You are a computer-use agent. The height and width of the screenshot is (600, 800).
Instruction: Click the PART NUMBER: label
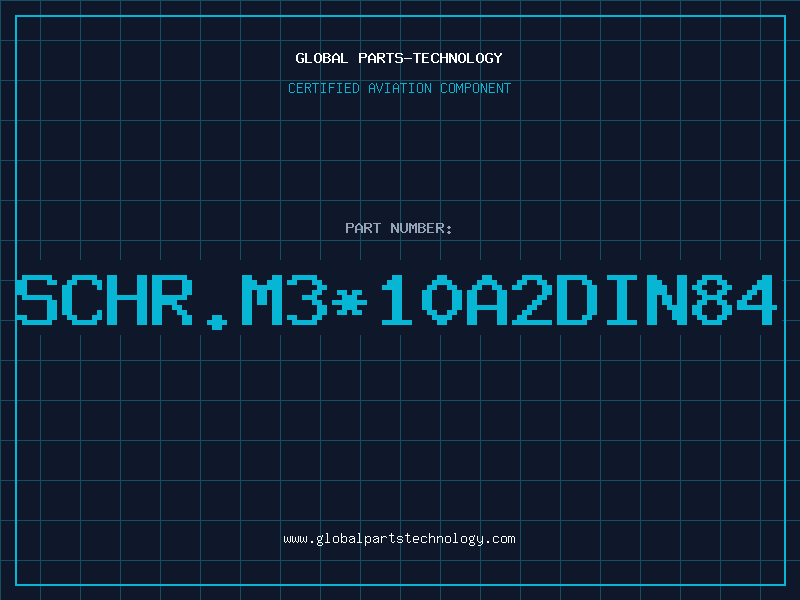tap(398, 228)
